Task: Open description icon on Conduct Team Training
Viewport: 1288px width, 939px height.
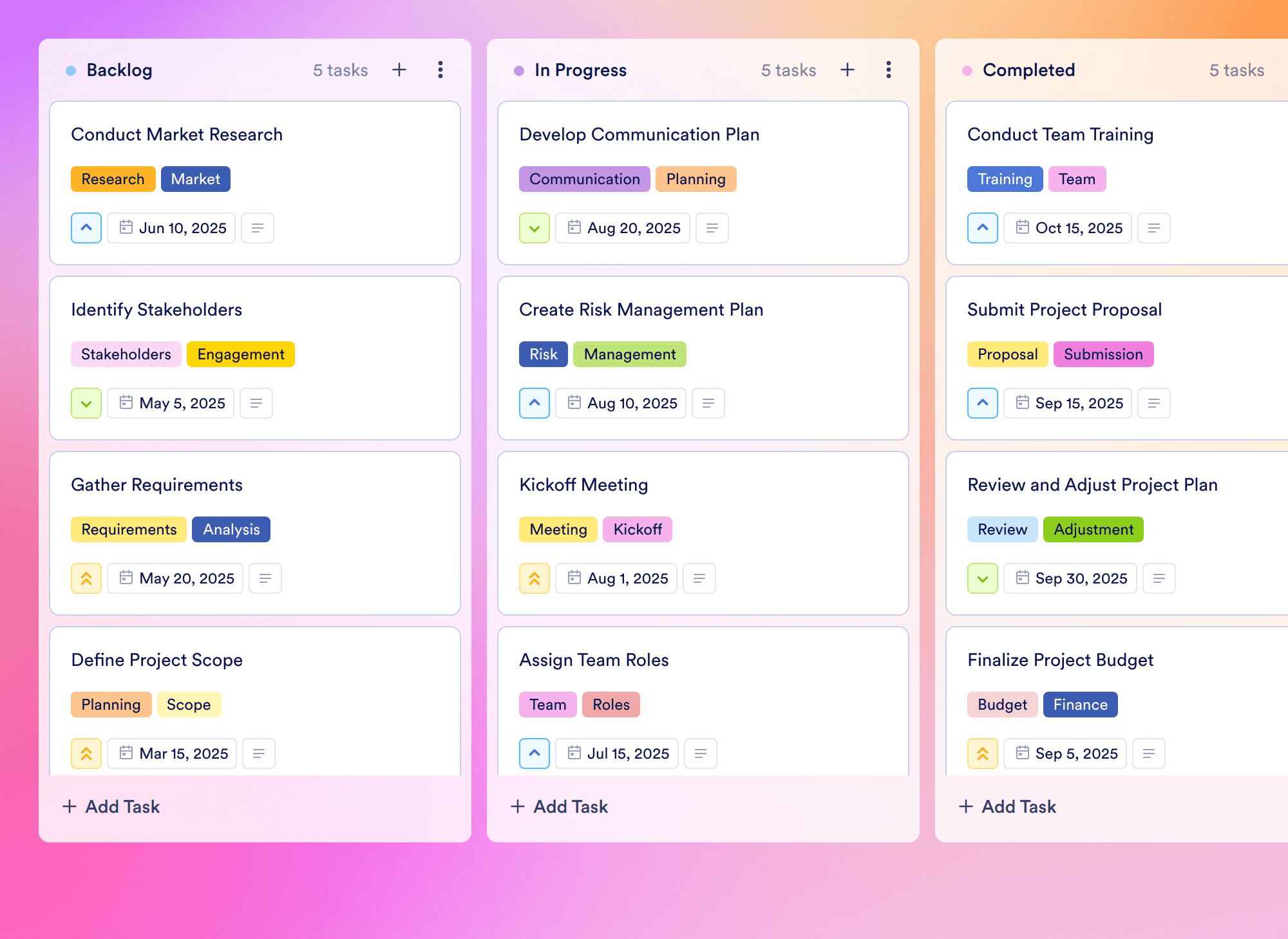Action: [1154, 228]
